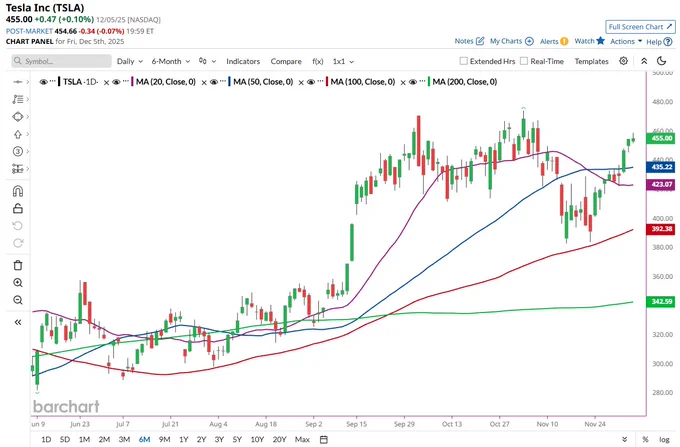
Task: Add TSLA to Watch list
Action: coord(589,41)
